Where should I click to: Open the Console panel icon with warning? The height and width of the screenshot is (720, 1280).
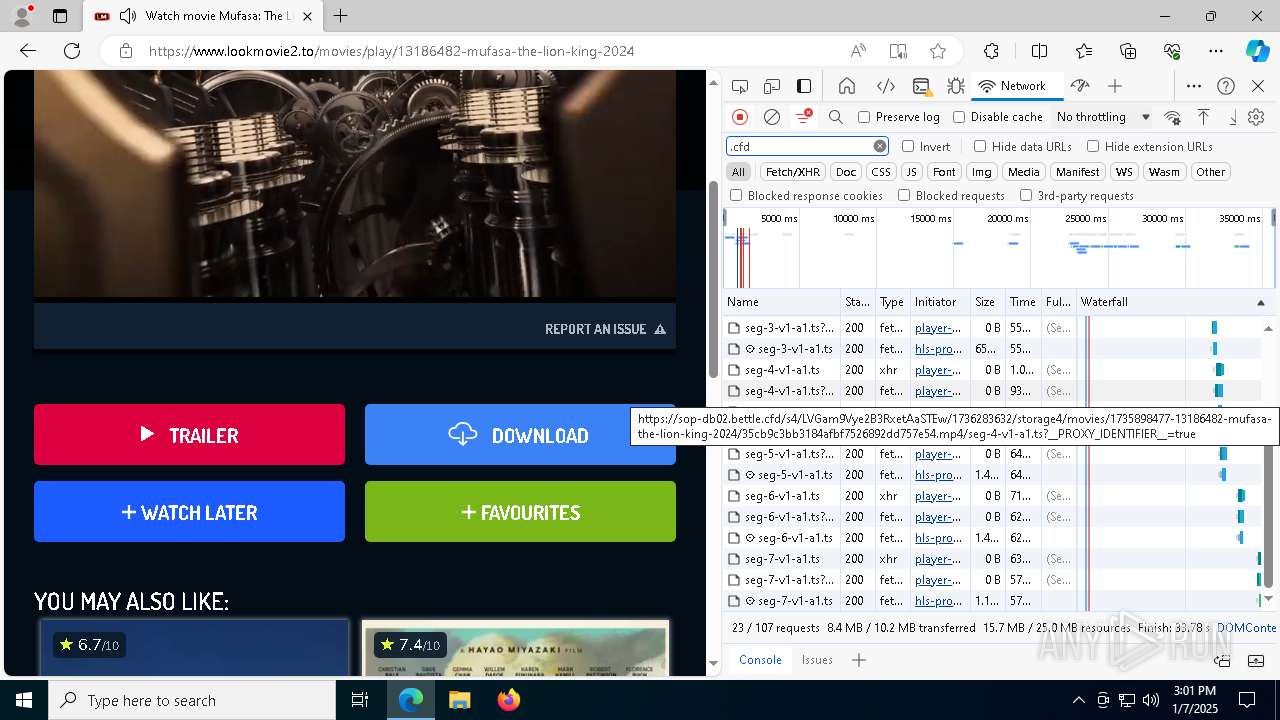point(921,86)
